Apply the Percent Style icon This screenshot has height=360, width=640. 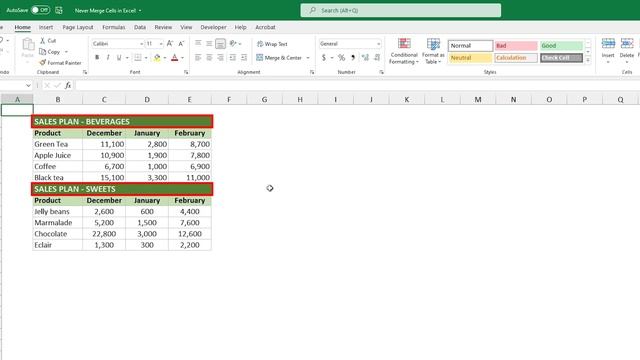pos(341,58)
